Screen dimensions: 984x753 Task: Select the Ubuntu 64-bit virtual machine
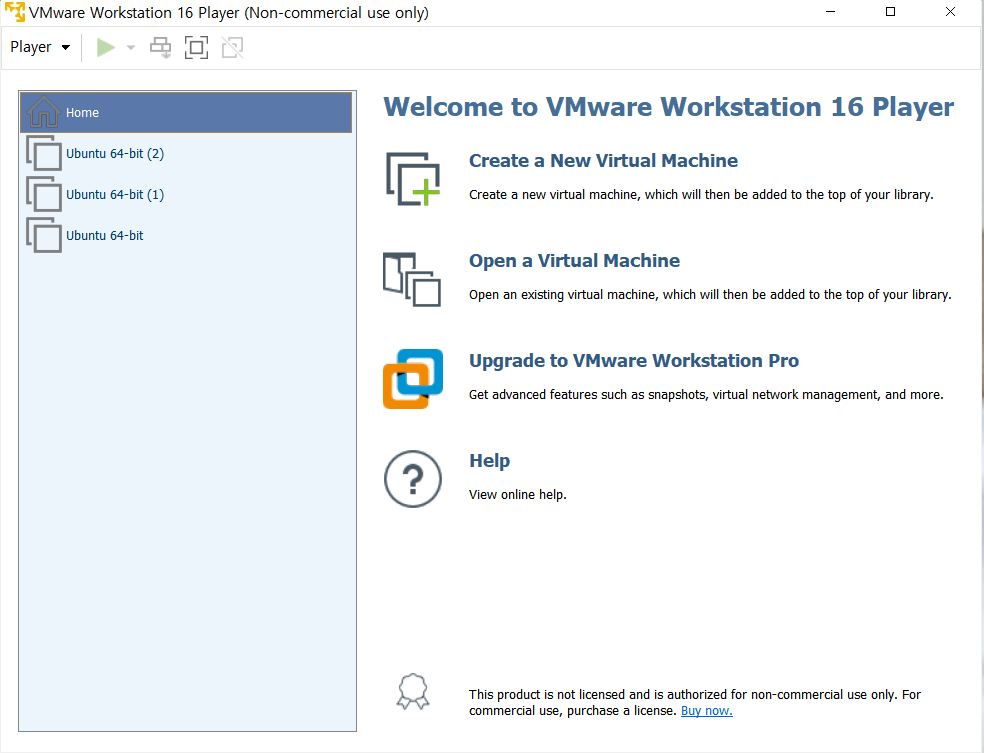[186, 235]
